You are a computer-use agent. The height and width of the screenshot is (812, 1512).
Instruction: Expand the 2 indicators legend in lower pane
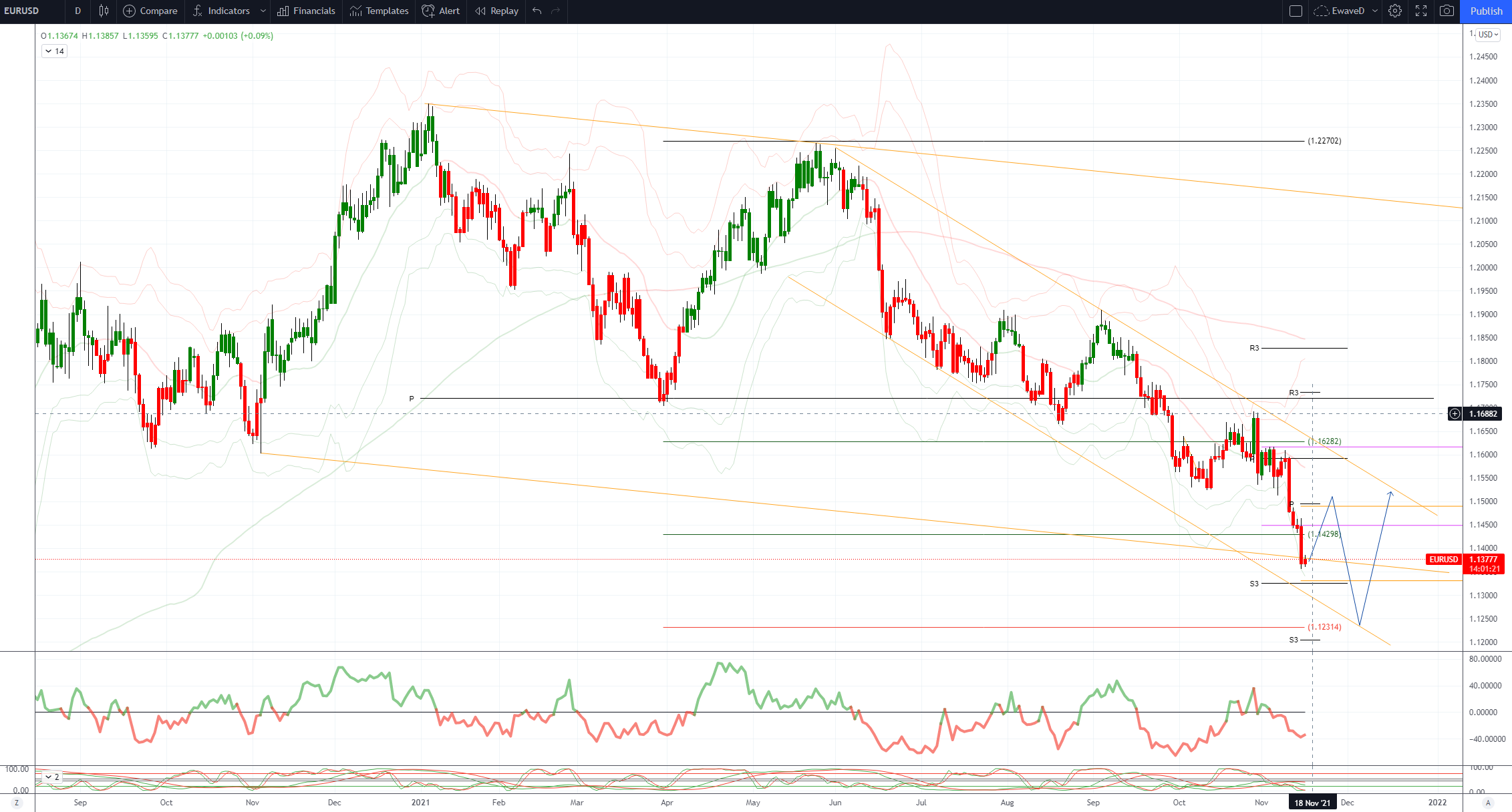pos(52,777)
